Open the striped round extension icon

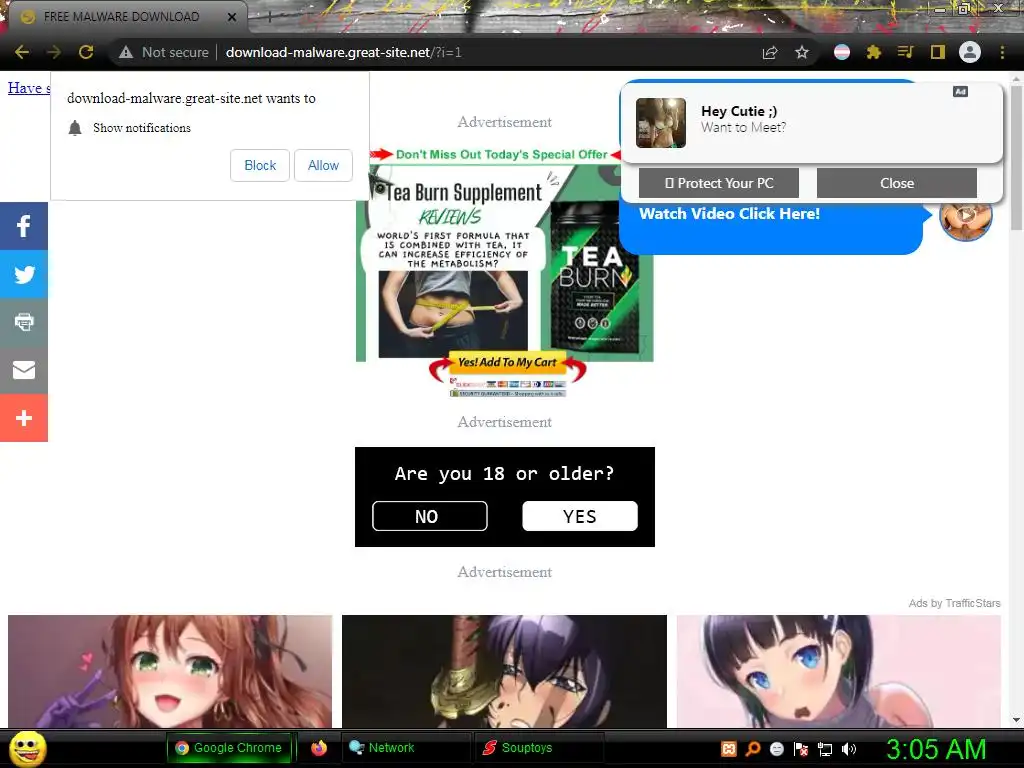[842, 52]
